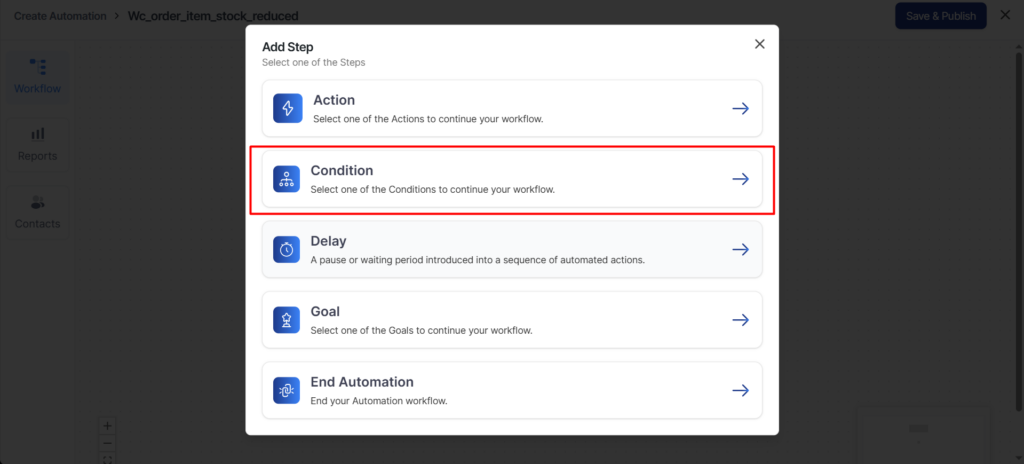The width and height of the screenshot is (1024, 464).
Task: Click the Condition branching icon
Action: [x=288, y=179]
